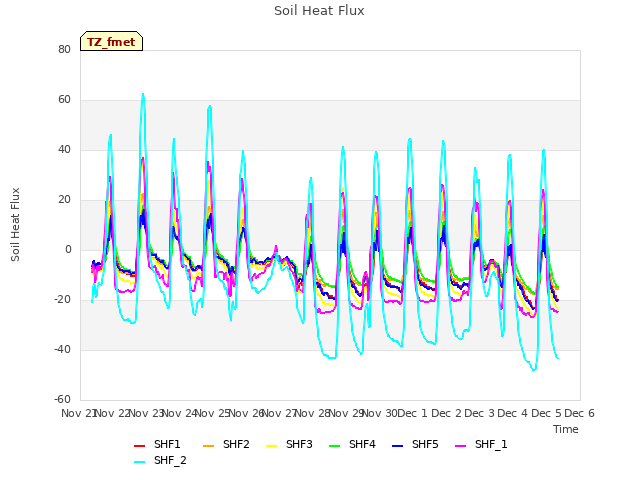This screenshot has width=640, height=480.
Task: Click the Nov 21 x-axis date label
Action: pyautogui.click(x=78, y=413)
